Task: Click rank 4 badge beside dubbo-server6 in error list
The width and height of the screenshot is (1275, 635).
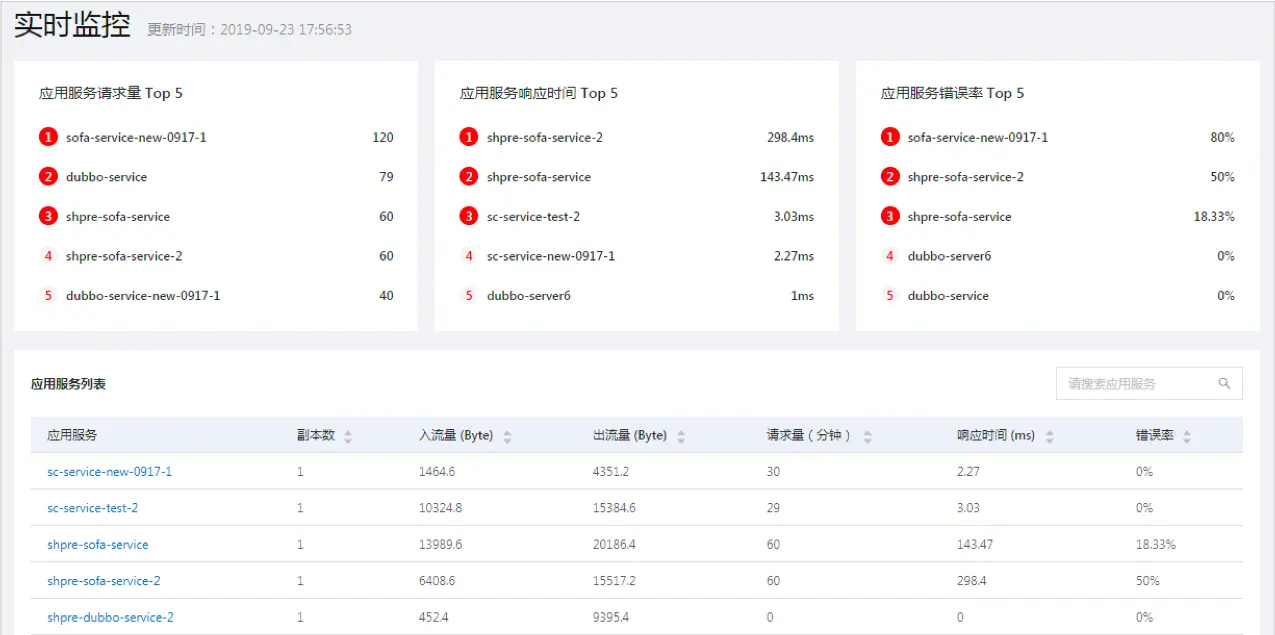Action: point(890,256)
